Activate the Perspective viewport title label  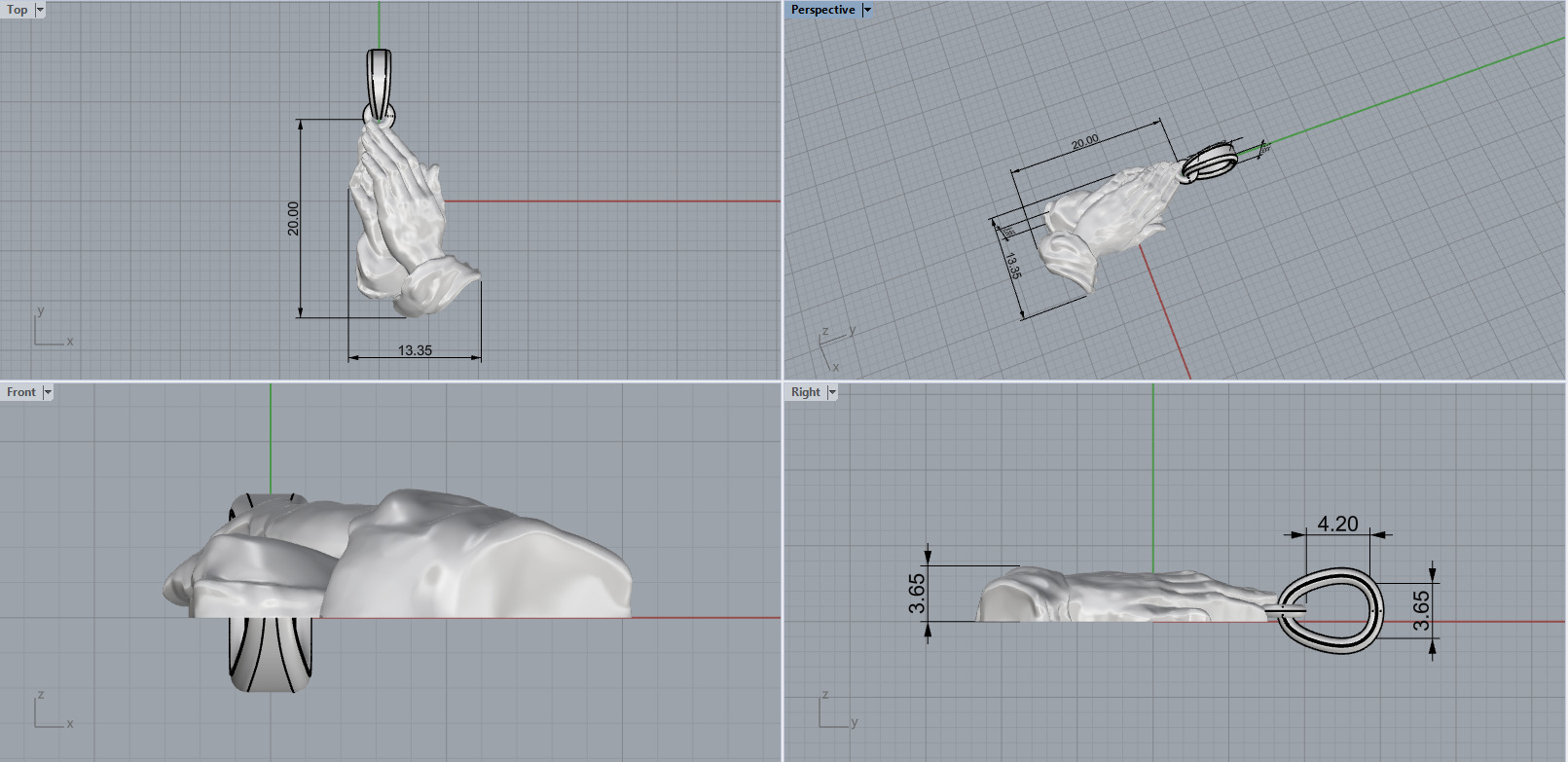[x=822, y=10]
